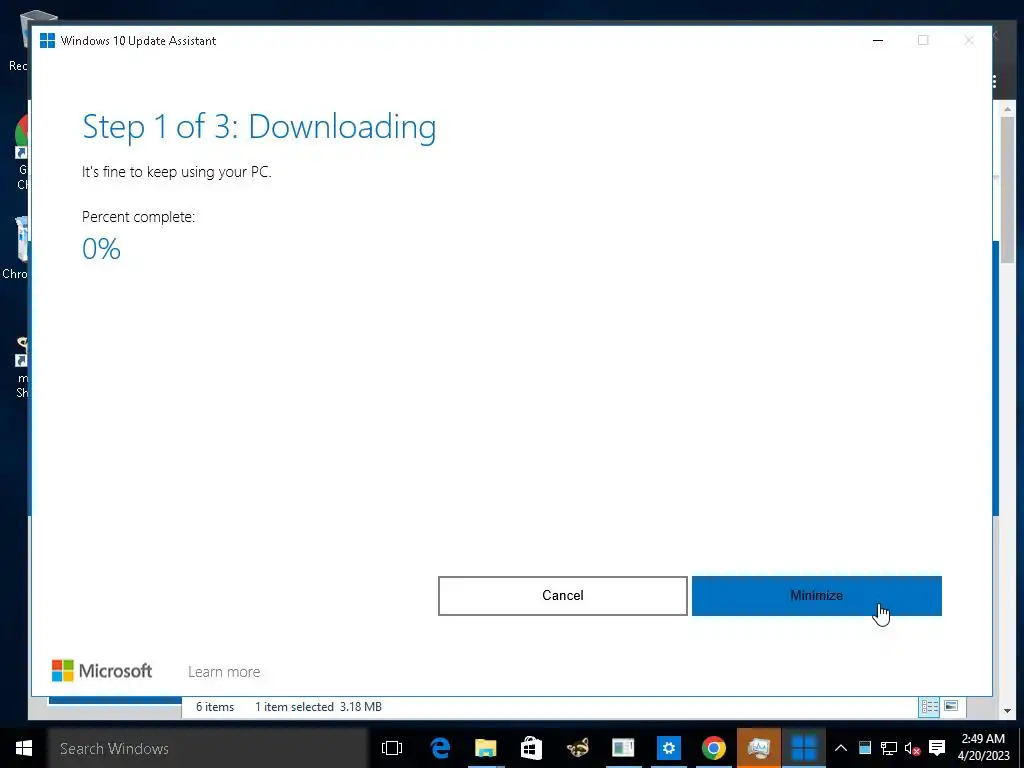
Task: Switch File Explorer to details view
Action: point(929,707)
